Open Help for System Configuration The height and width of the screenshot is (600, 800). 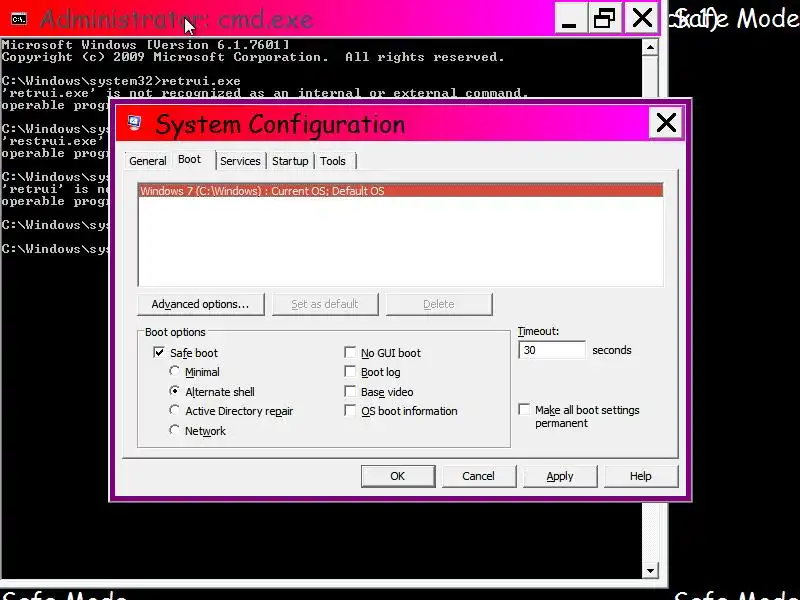click(x=641, y=476)
